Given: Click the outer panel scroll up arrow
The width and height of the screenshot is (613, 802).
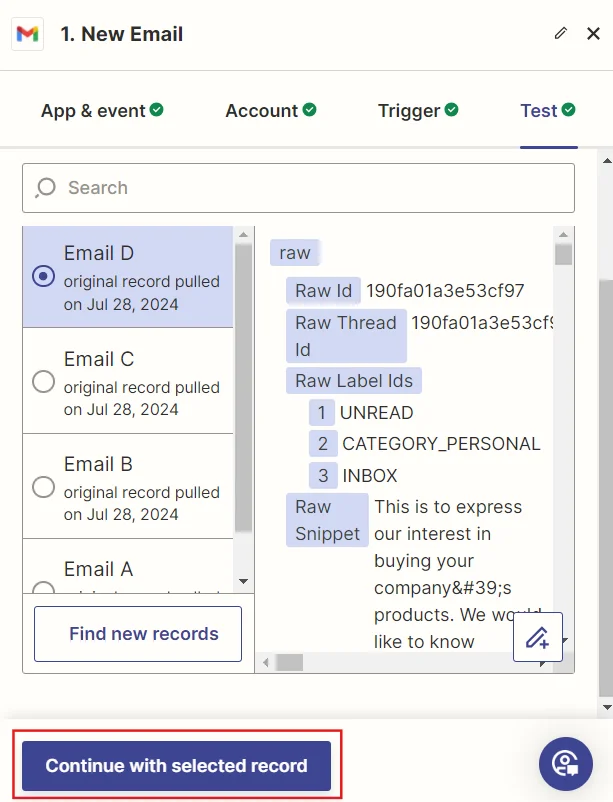Looking at the screenshot, I should pyautogui.click(x=607, y=161).
